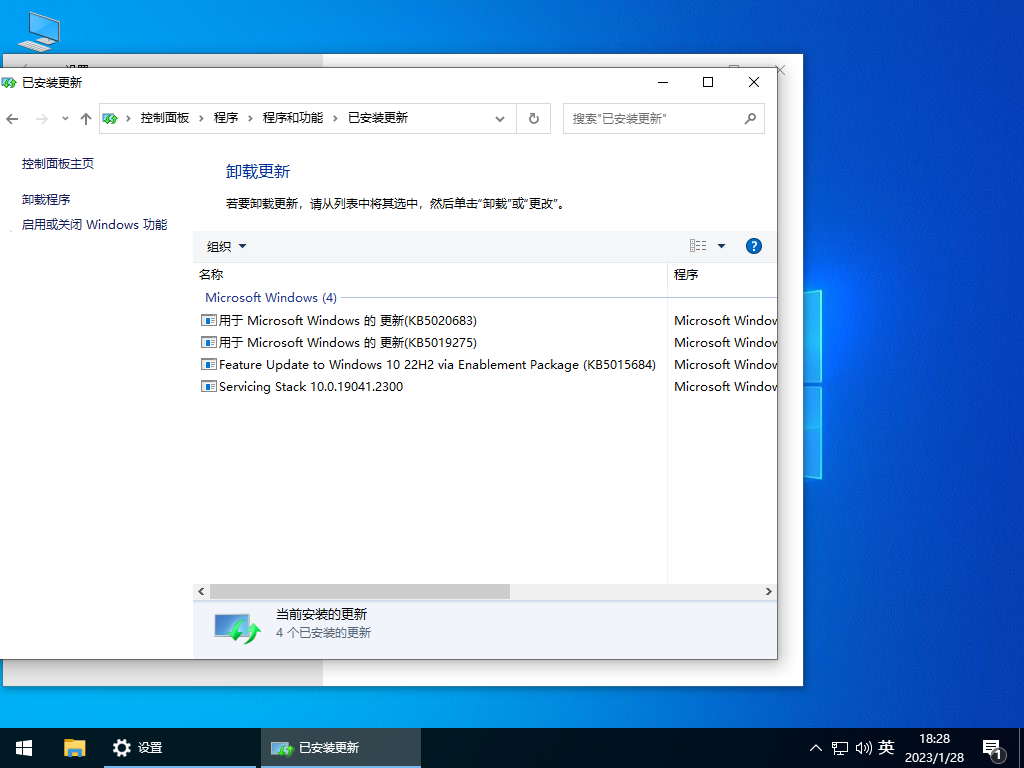Click the blue Help question mark icon
The width and height of the screenshot is (1024, 768).
click(x=754, y=246)
